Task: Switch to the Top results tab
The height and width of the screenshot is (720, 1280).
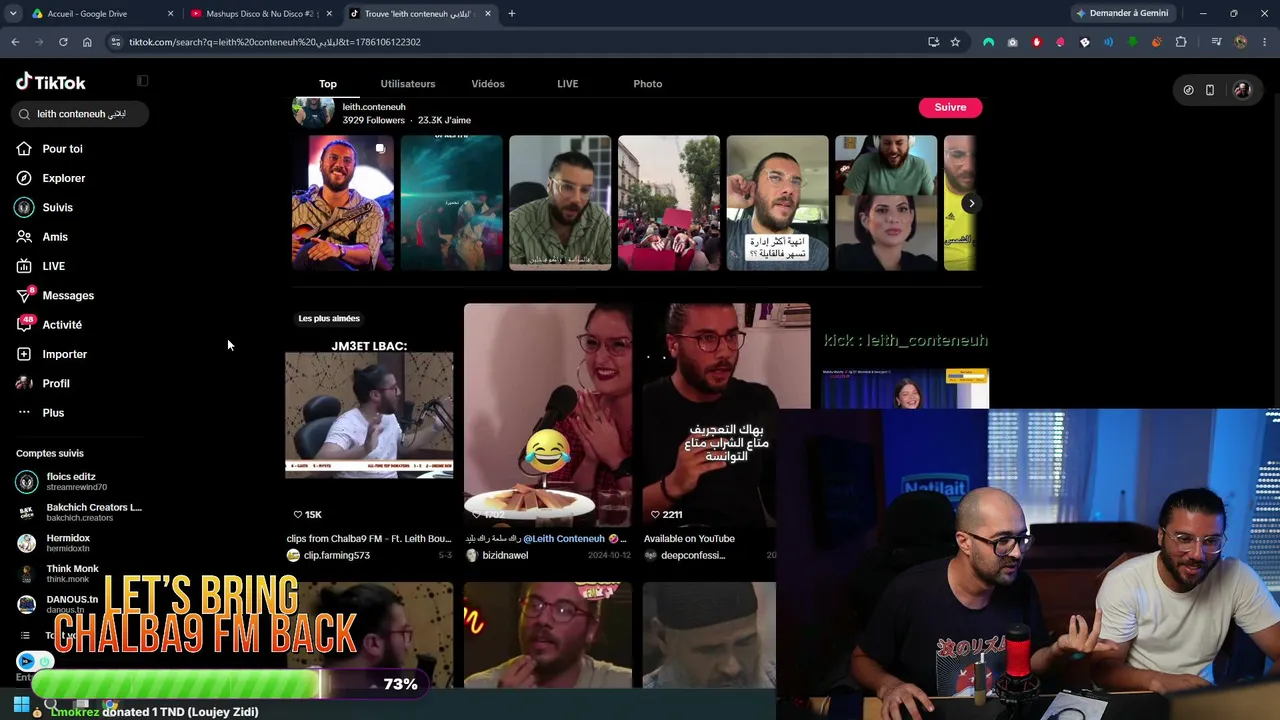Action: [x=328, y=84]
